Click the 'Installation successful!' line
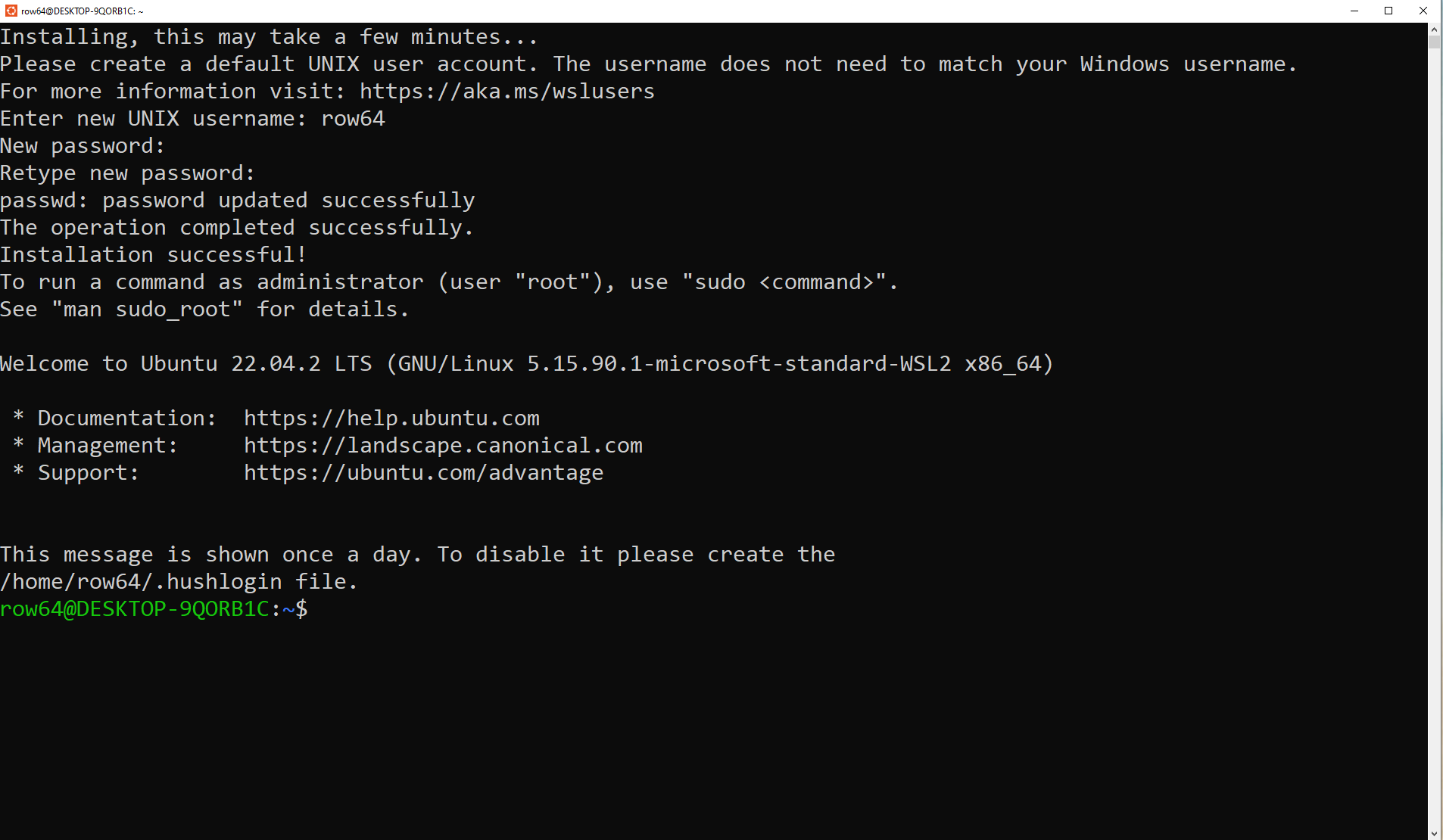Screen dimensions: 1443x840 (153, 255)
